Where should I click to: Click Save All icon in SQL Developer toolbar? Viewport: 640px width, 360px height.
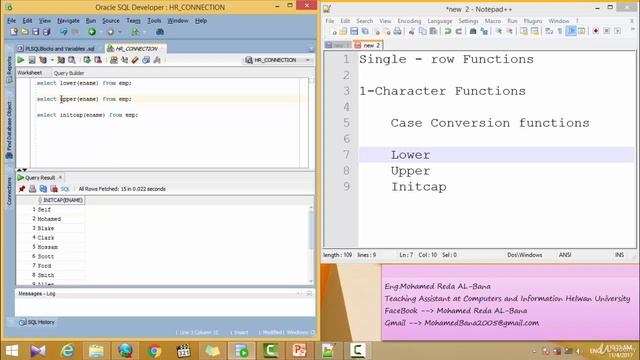pyautogui.click(x=47, y=31)
